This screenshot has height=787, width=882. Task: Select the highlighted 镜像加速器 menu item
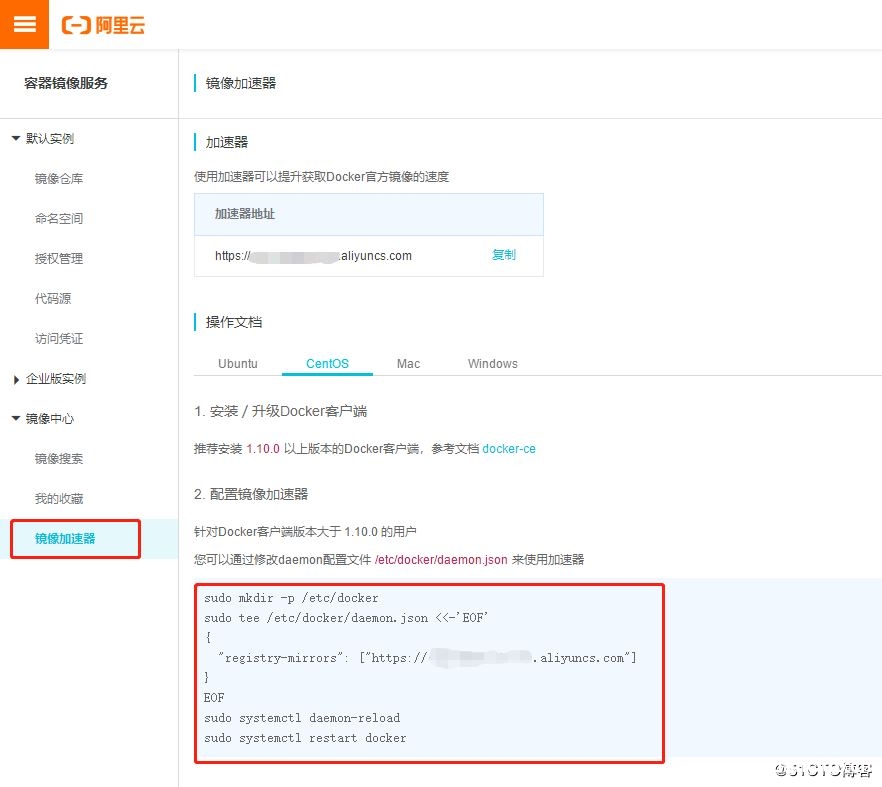pos(68,539)
